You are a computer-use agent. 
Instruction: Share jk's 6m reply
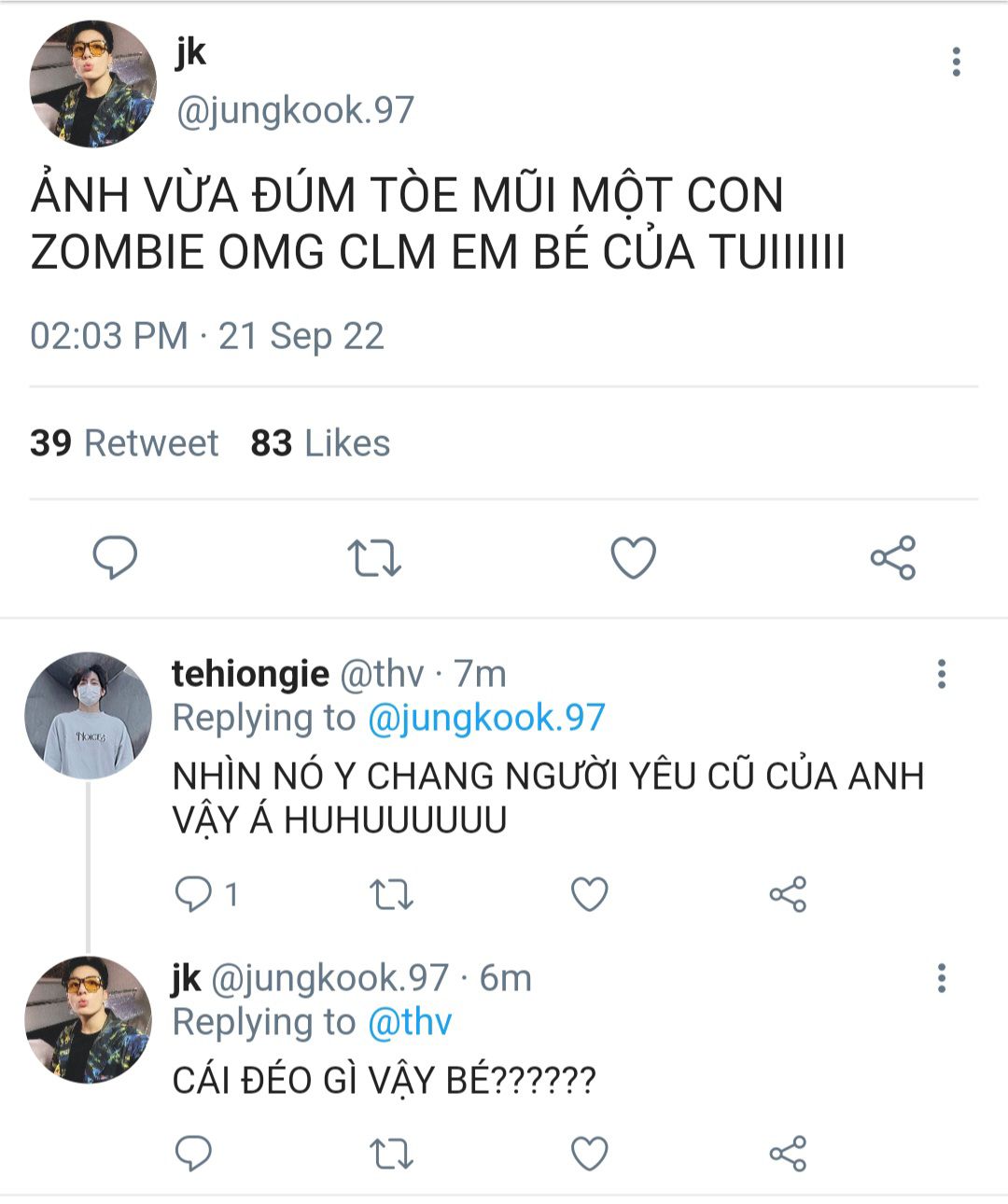tap(788, 1154)
